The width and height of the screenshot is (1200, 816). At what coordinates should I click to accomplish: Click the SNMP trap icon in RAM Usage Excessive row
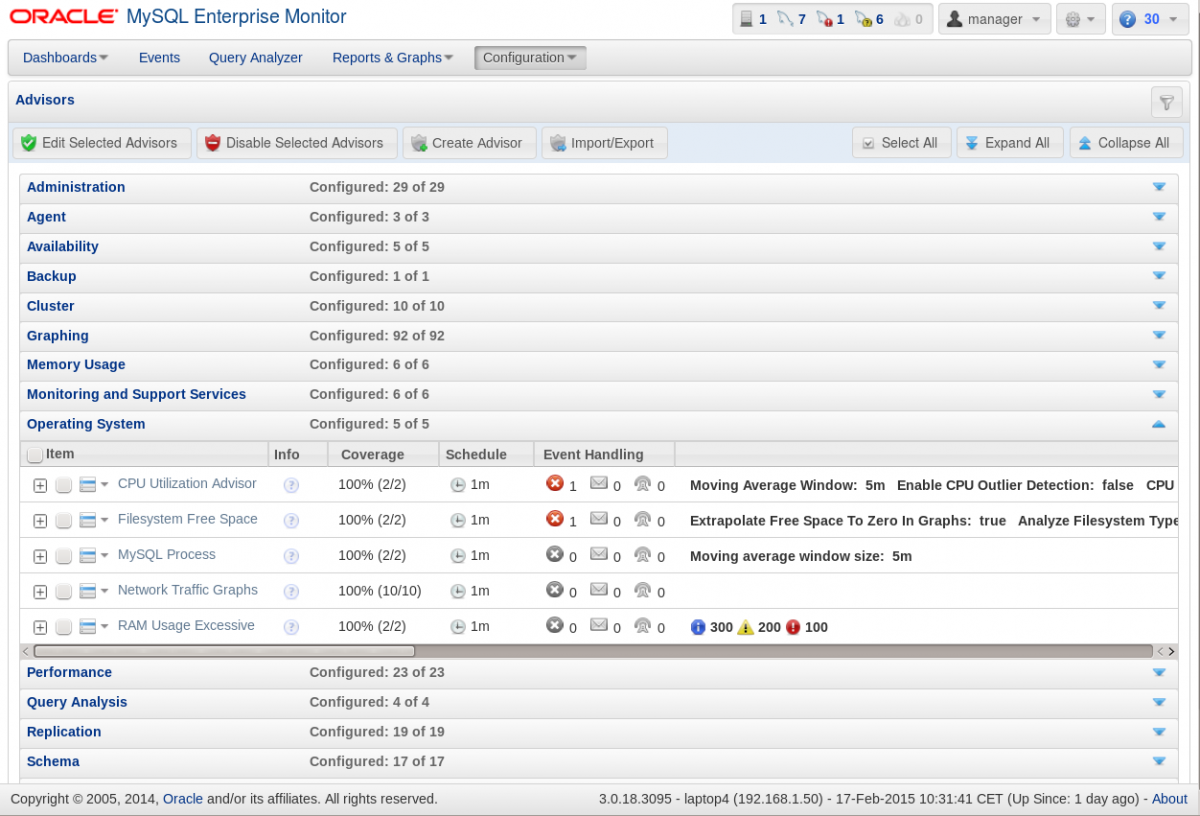[x=643, y=626]
